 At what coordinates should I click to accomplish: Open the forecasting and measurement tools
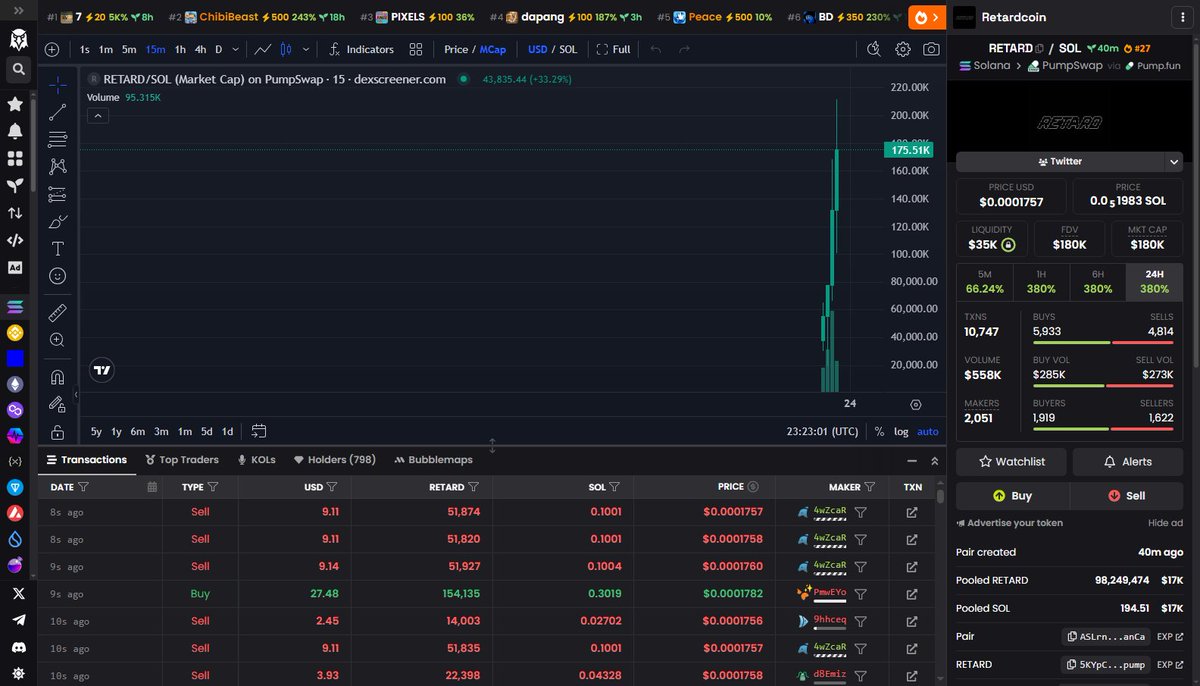pos(57,194)
